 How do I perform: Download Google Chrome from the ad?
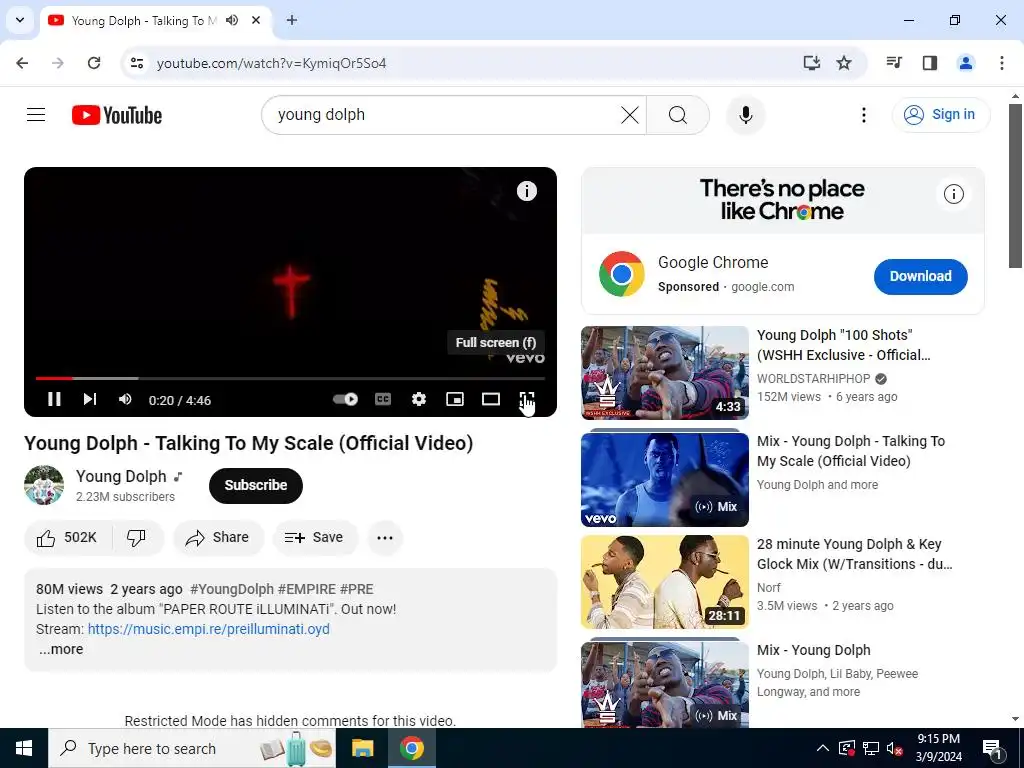point(920,276)
